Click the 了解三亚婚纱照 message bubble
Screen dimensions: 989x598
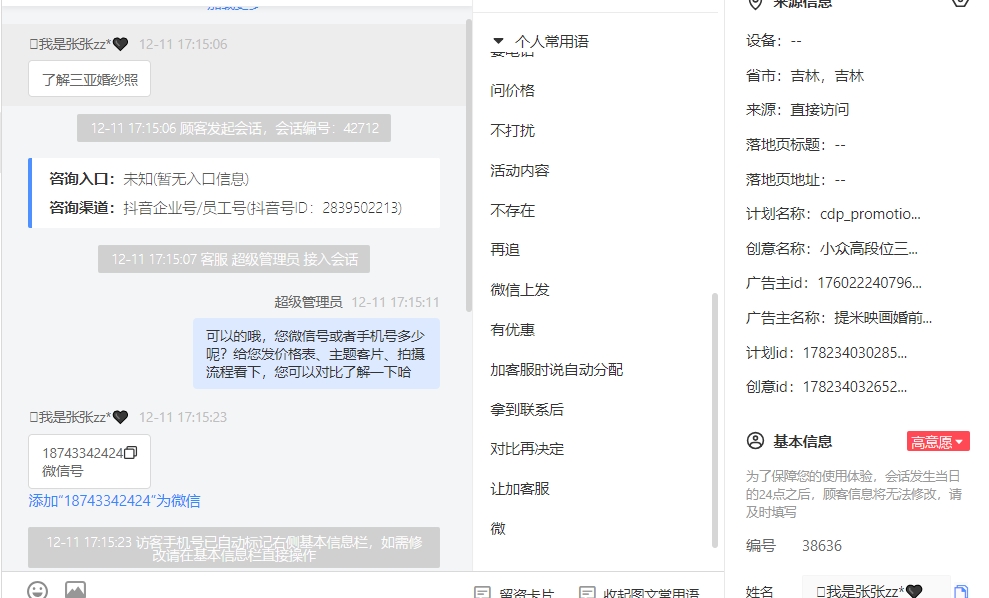[90, 79]
